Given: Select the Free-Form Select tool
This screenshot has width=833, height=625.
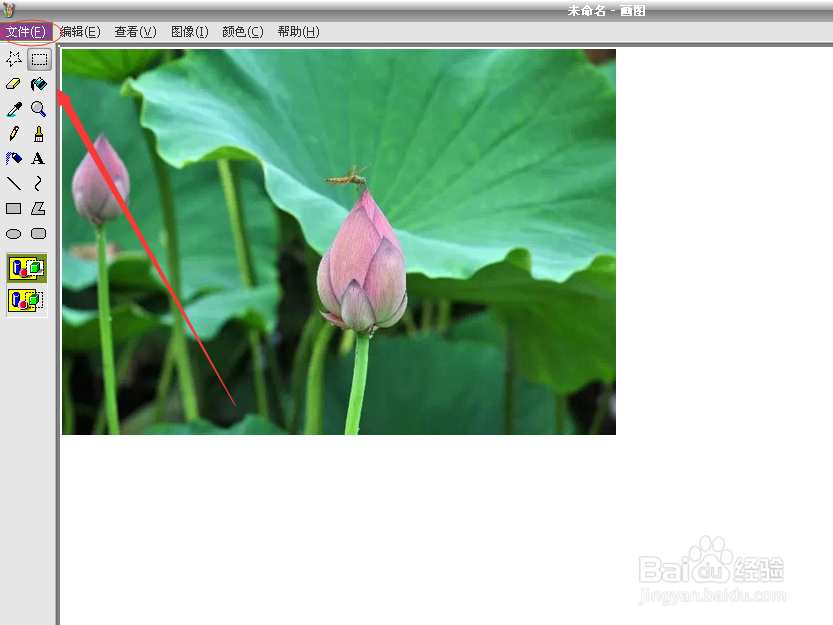Looking at the screenshot, I should coord(14,59).
